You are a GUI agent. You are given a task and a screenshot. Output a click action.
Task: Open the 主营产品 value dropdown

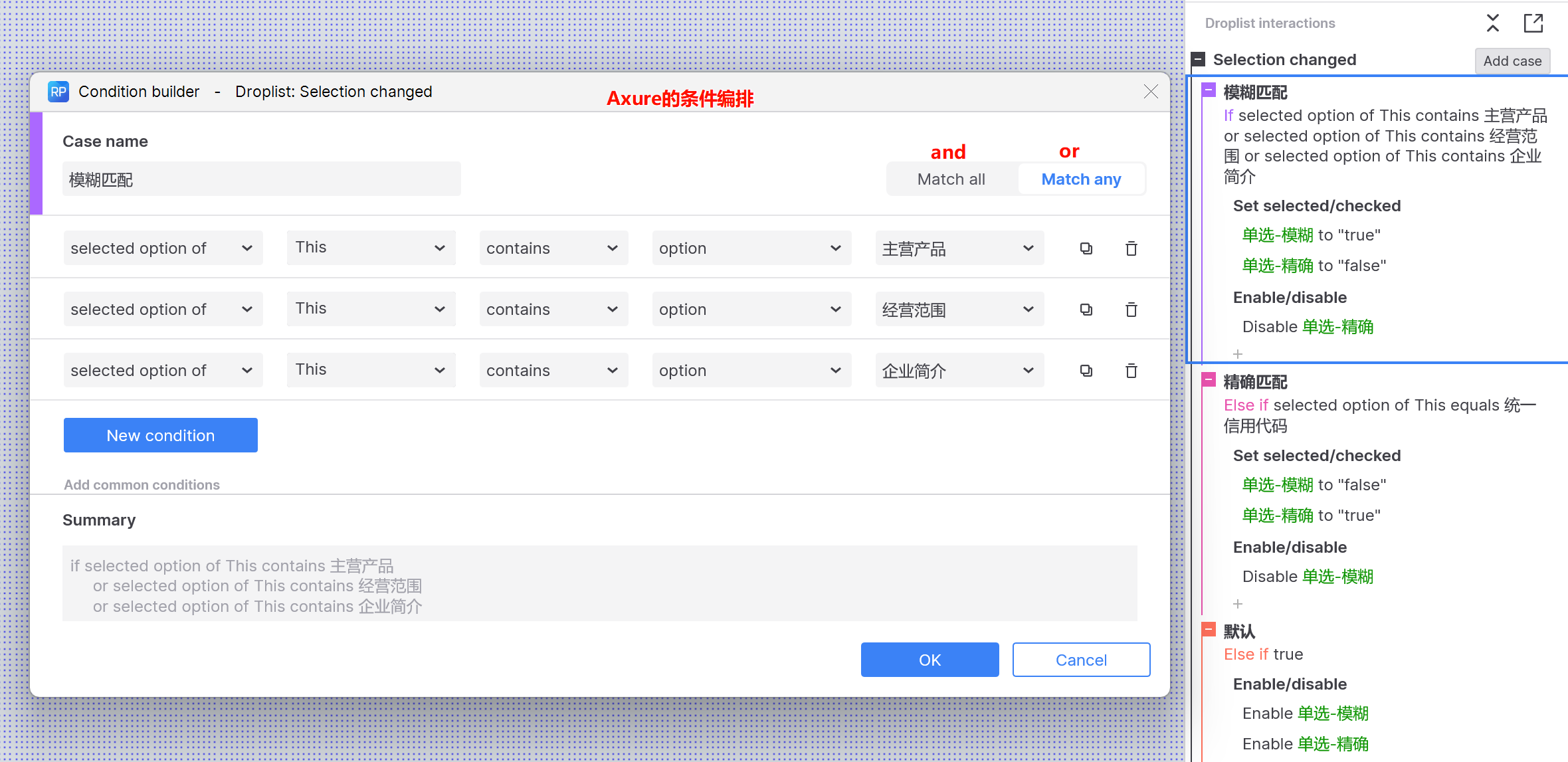pyautogui.click(x=960, y=248)
